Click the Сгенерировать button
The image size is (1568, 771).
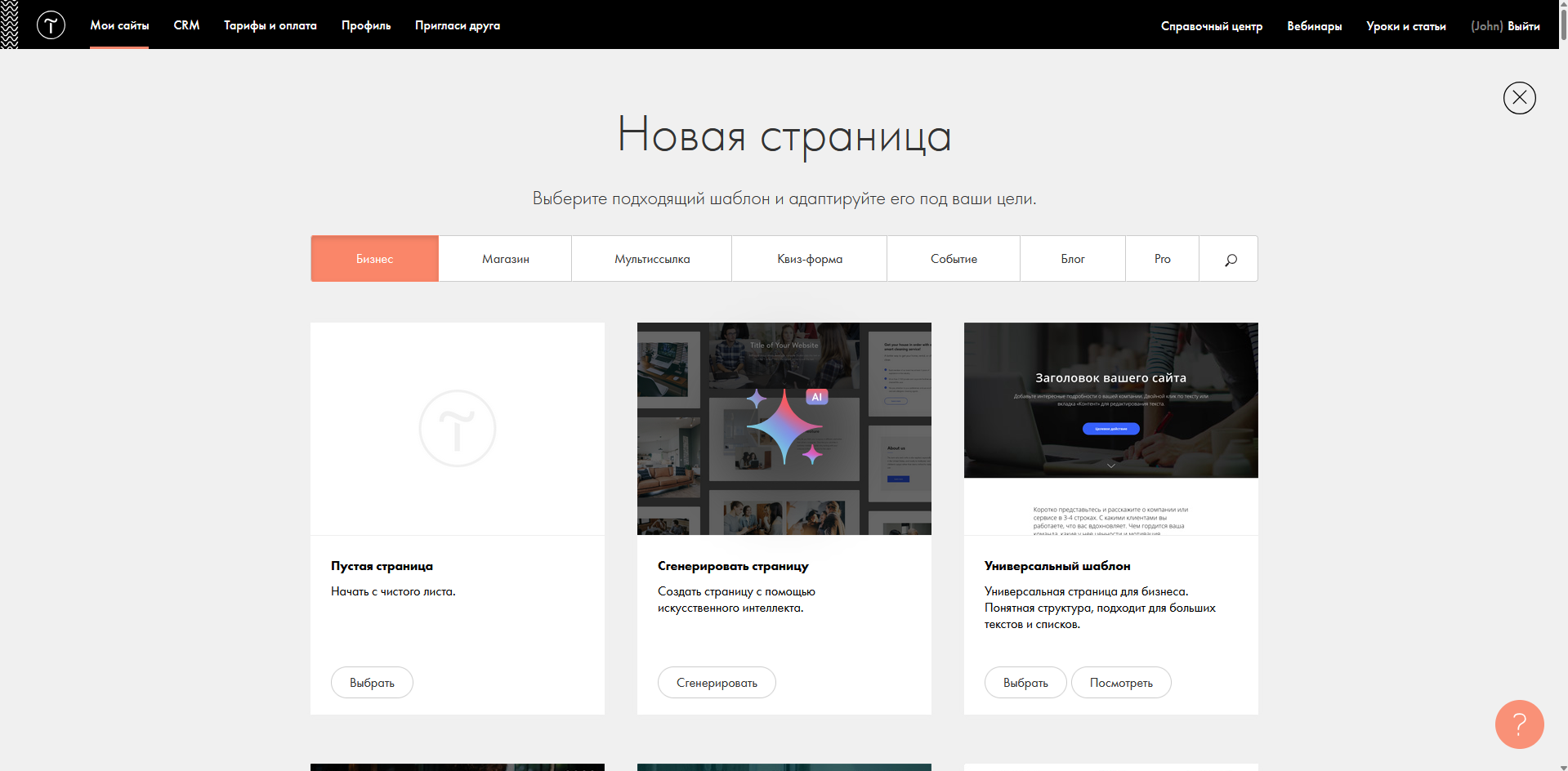coord(717,682)
